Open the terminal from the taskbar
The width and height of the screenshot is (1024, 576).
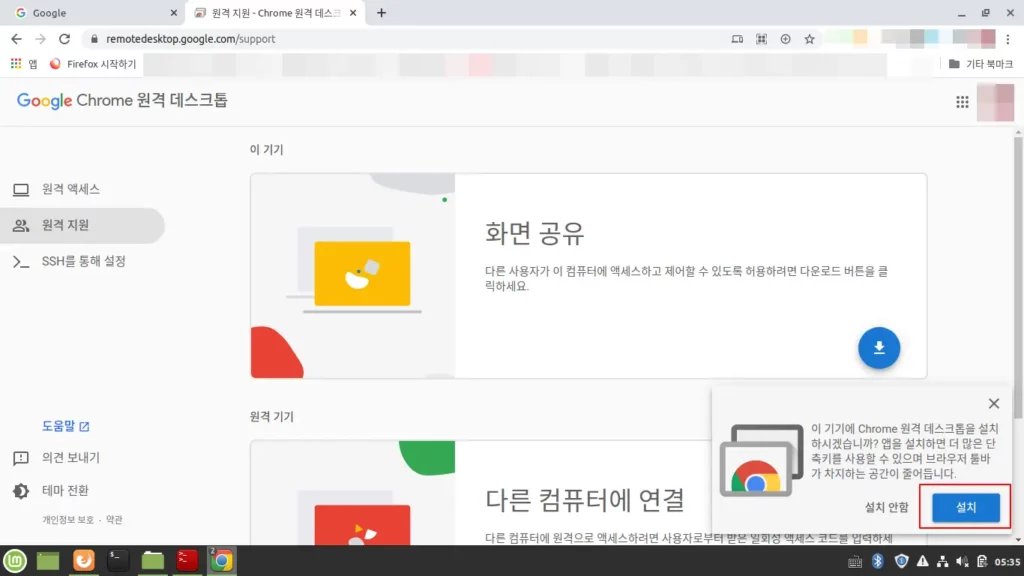coord(118,560)
